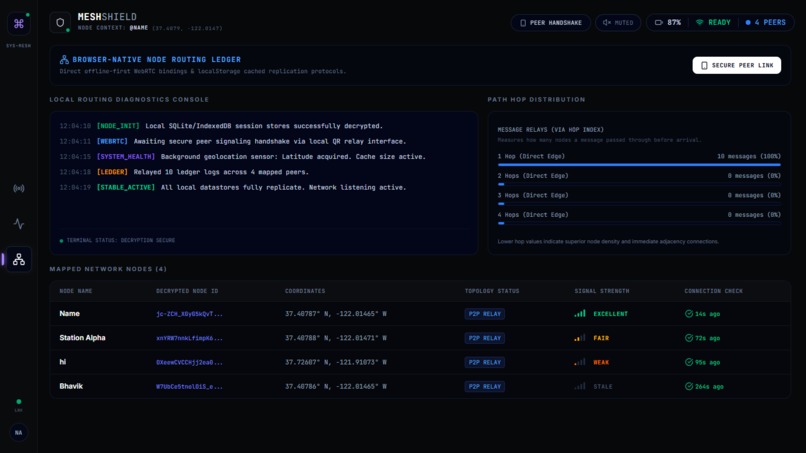Click the STABLE_ACTIVE log tag
Viewport: 806px width, 453px height.
(126, 188)
